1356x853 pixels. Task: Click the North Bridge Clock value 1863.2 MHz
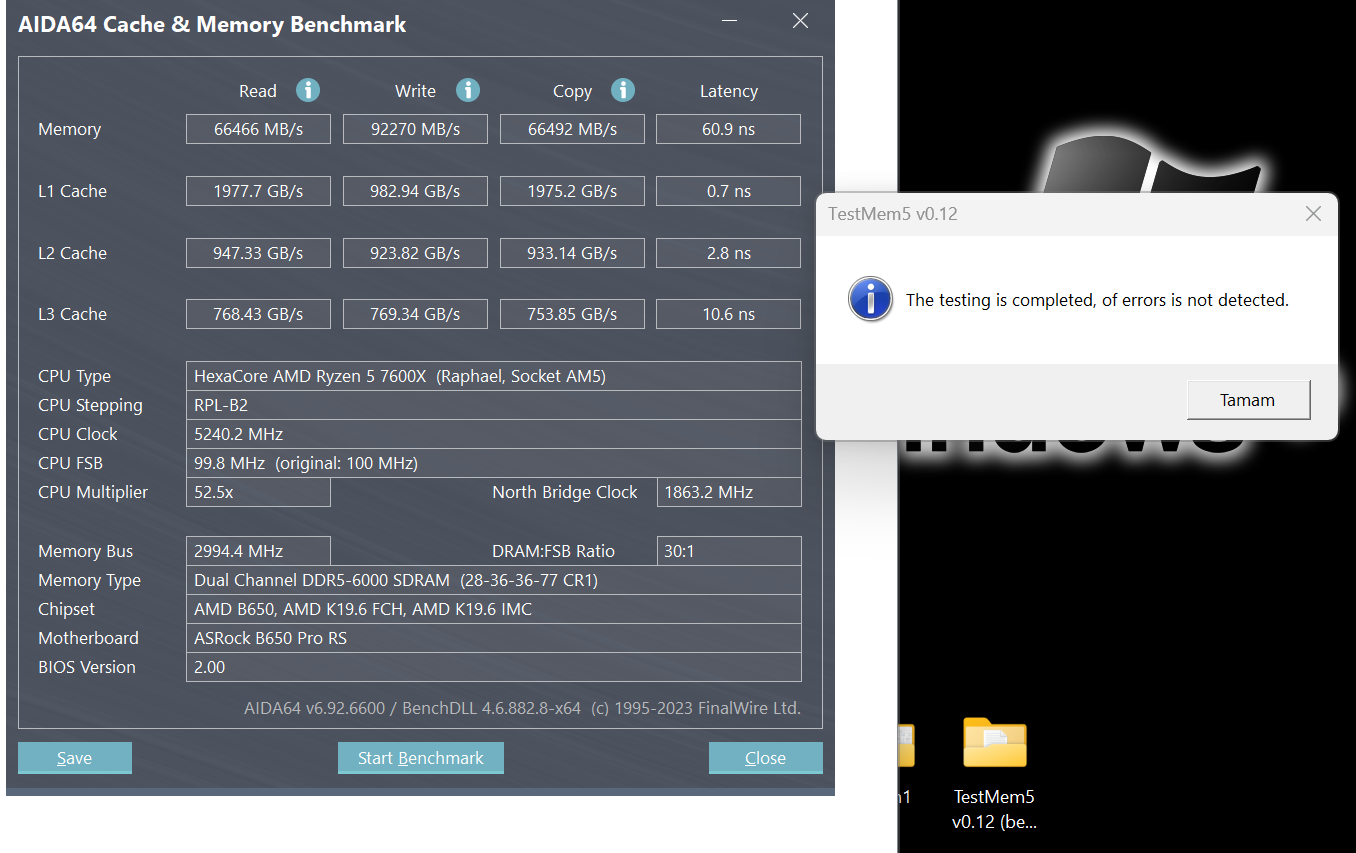tap(728, 492)
